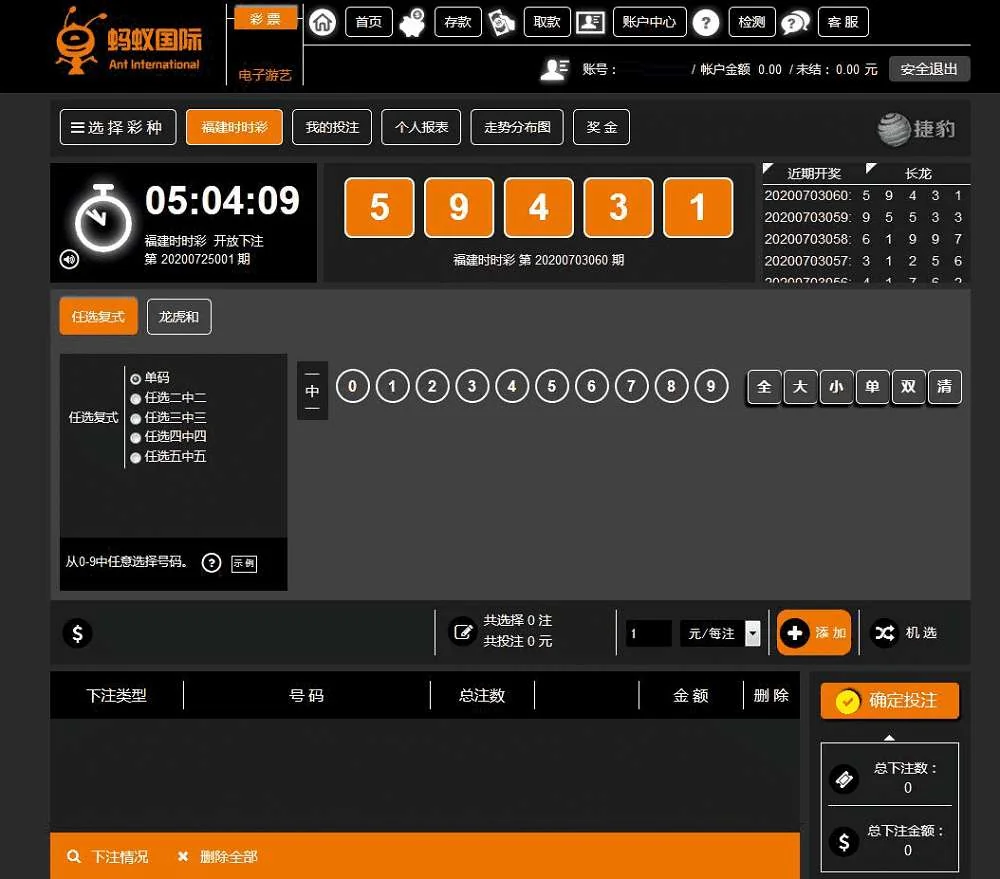Click the chat bubbles customer service icon
Screen dimensions: 1000x879
795,23
